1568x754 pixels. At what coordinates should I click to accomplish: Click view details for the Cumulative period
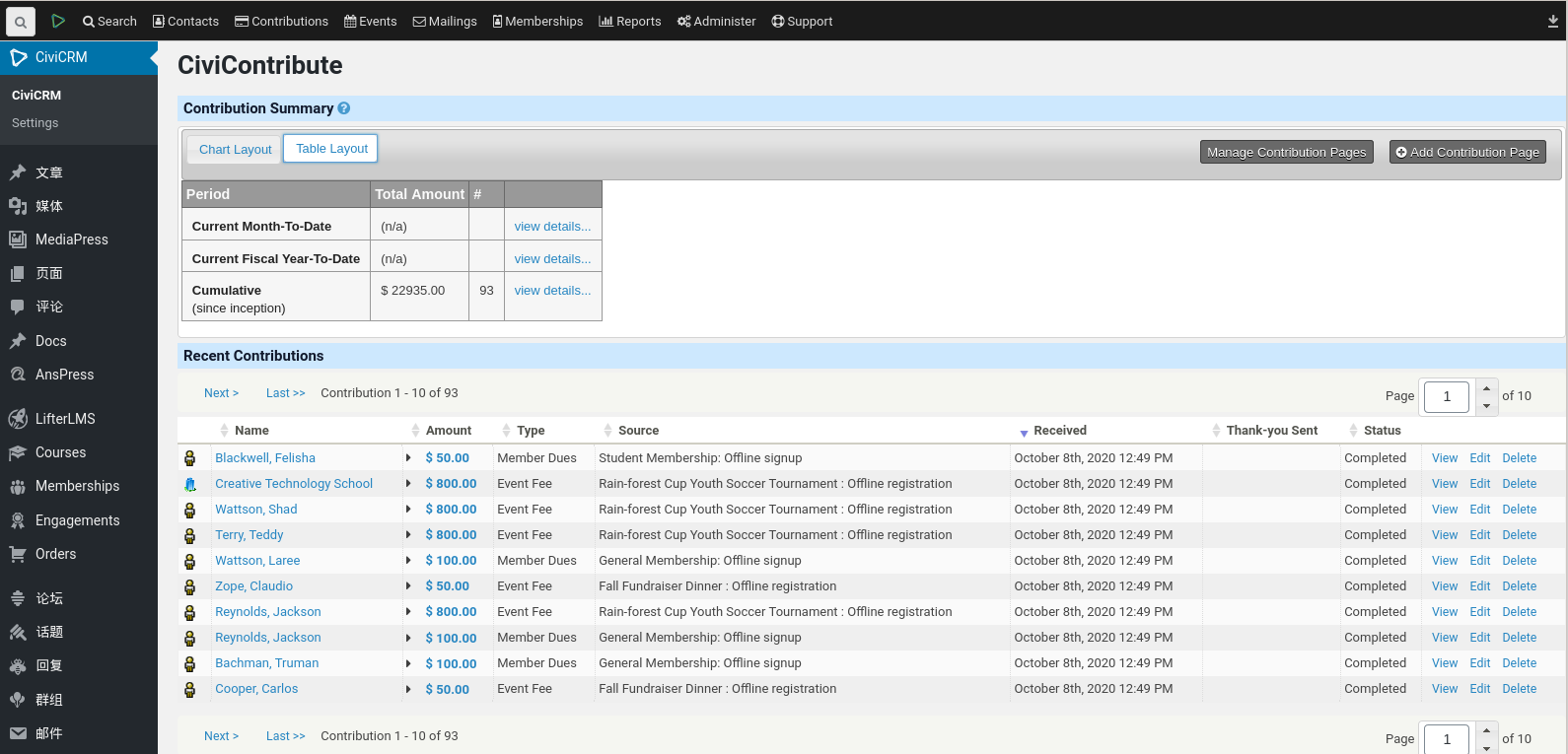click(x=552, y=291)
